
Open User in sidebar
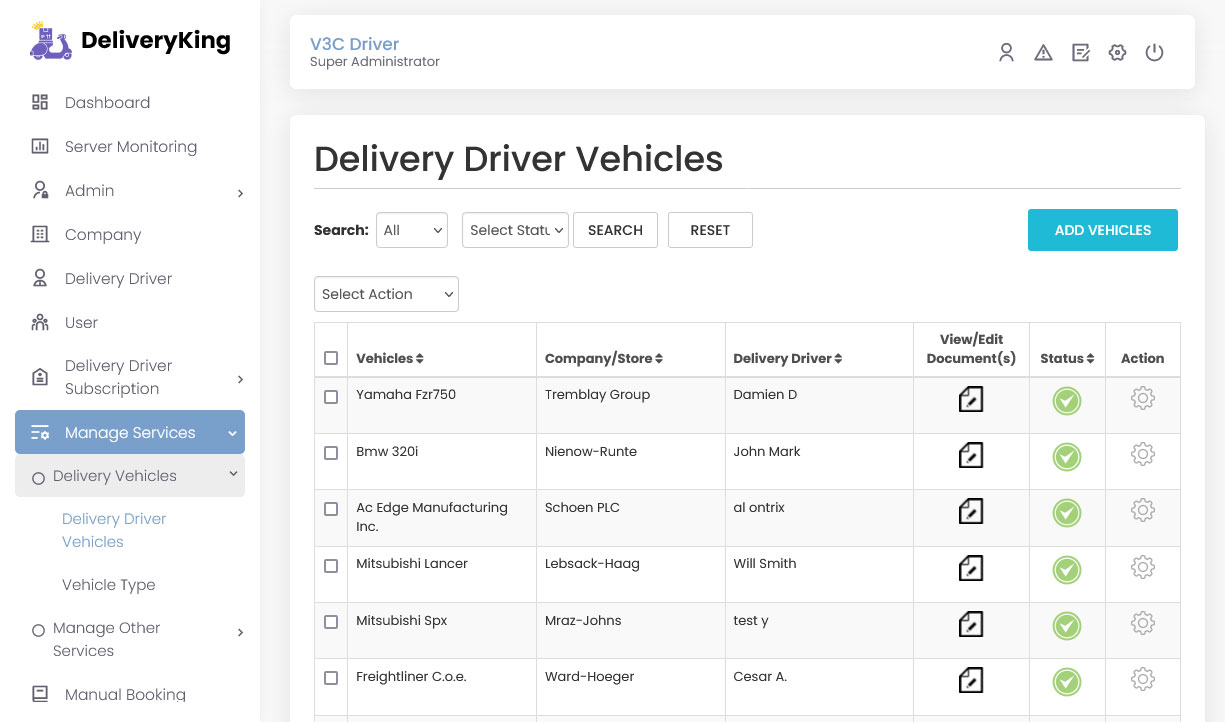pos(81,322)
